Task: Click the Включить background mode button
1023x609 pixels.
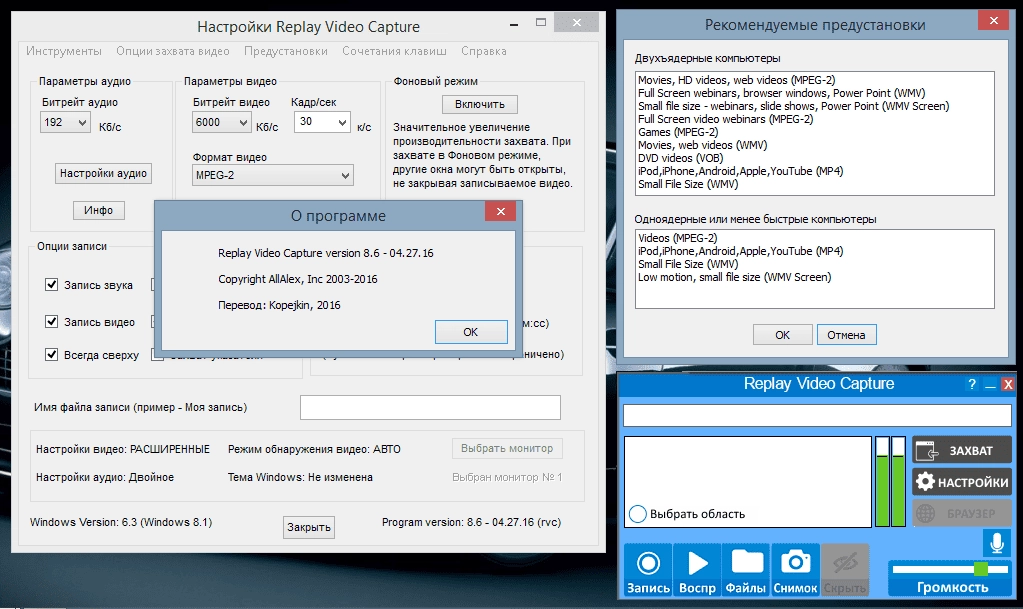Action: coord(480,104)
